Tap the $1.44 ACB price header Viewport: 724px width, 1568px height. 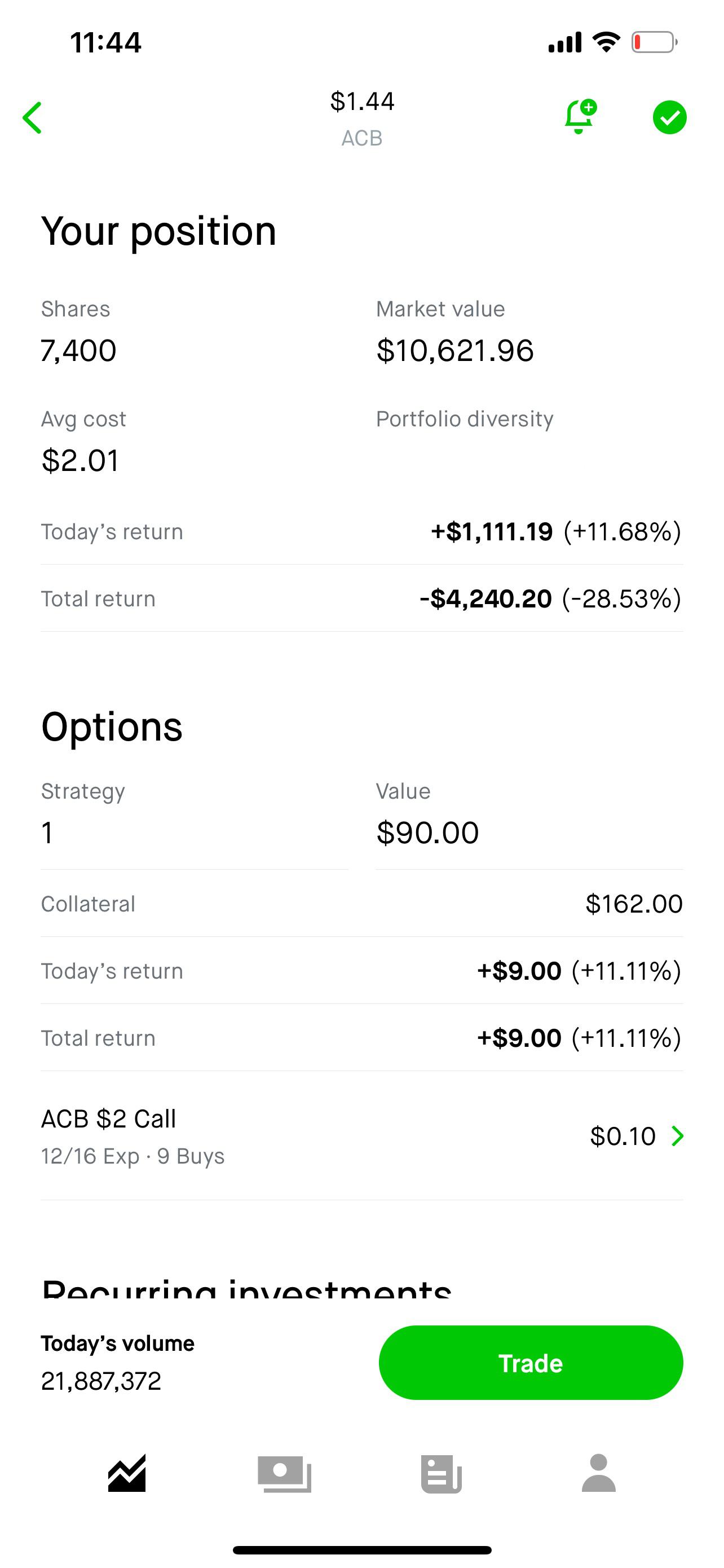362,117
